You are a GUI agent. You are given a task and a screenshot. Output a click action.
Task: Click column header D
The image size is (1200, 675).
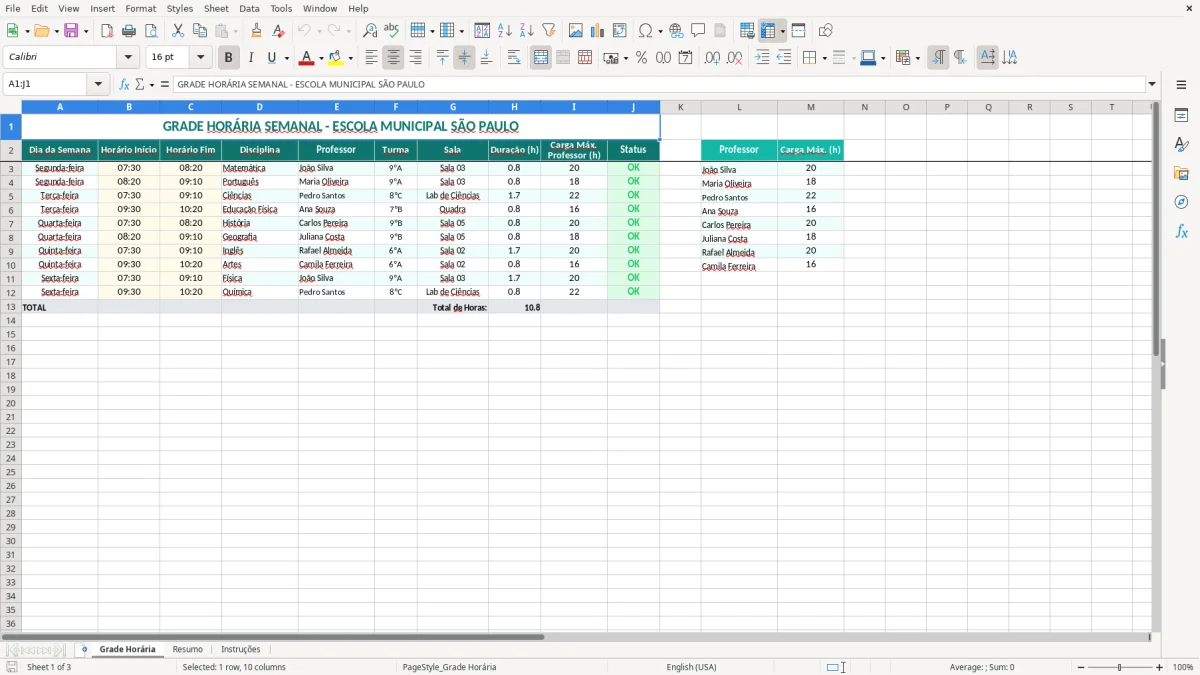pos(260,107)
